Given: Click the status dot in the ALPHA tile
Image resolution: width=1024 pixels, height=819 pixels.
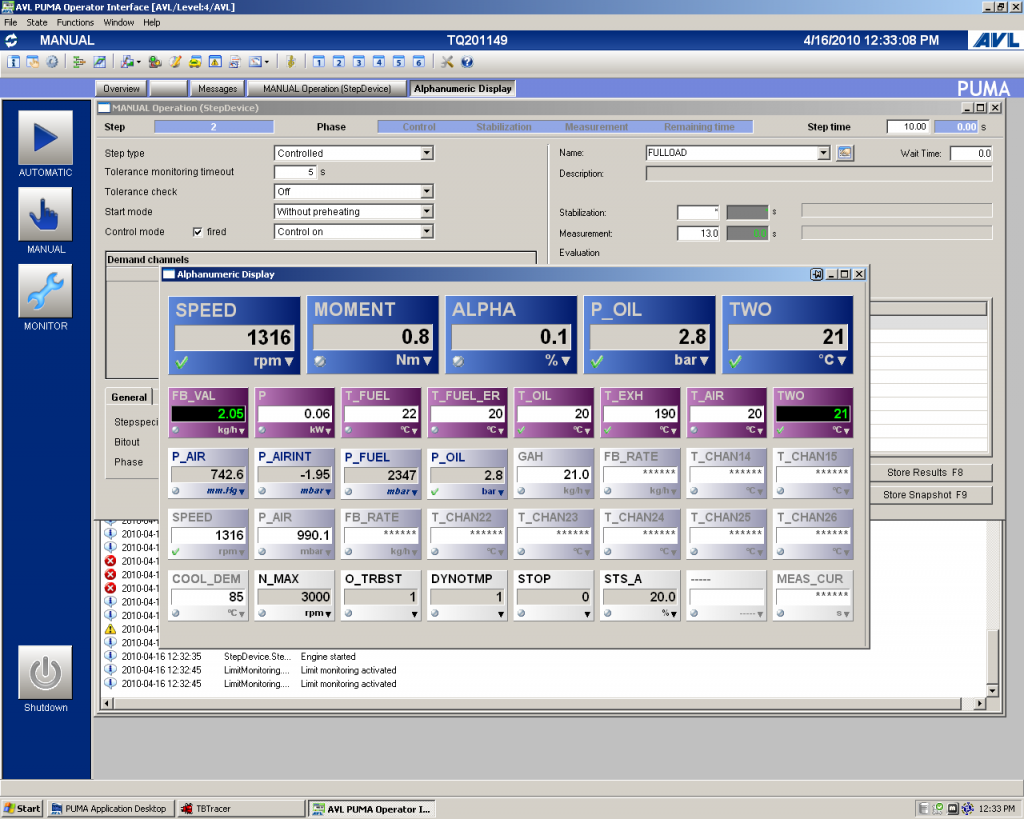Looking at the screenshot, I should 458,361.
